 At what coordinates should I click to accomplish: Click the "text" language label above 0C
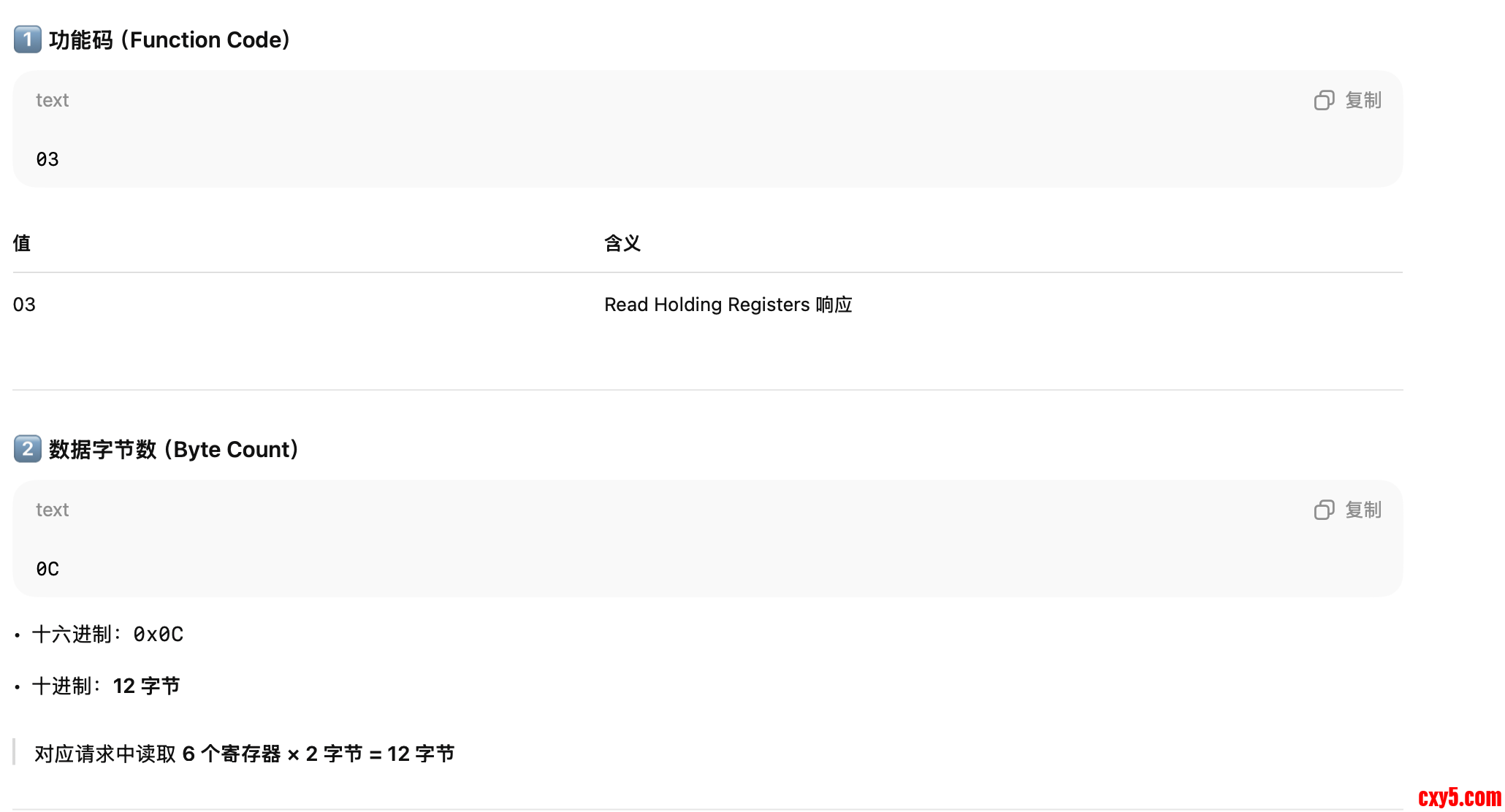coord(53,510)
